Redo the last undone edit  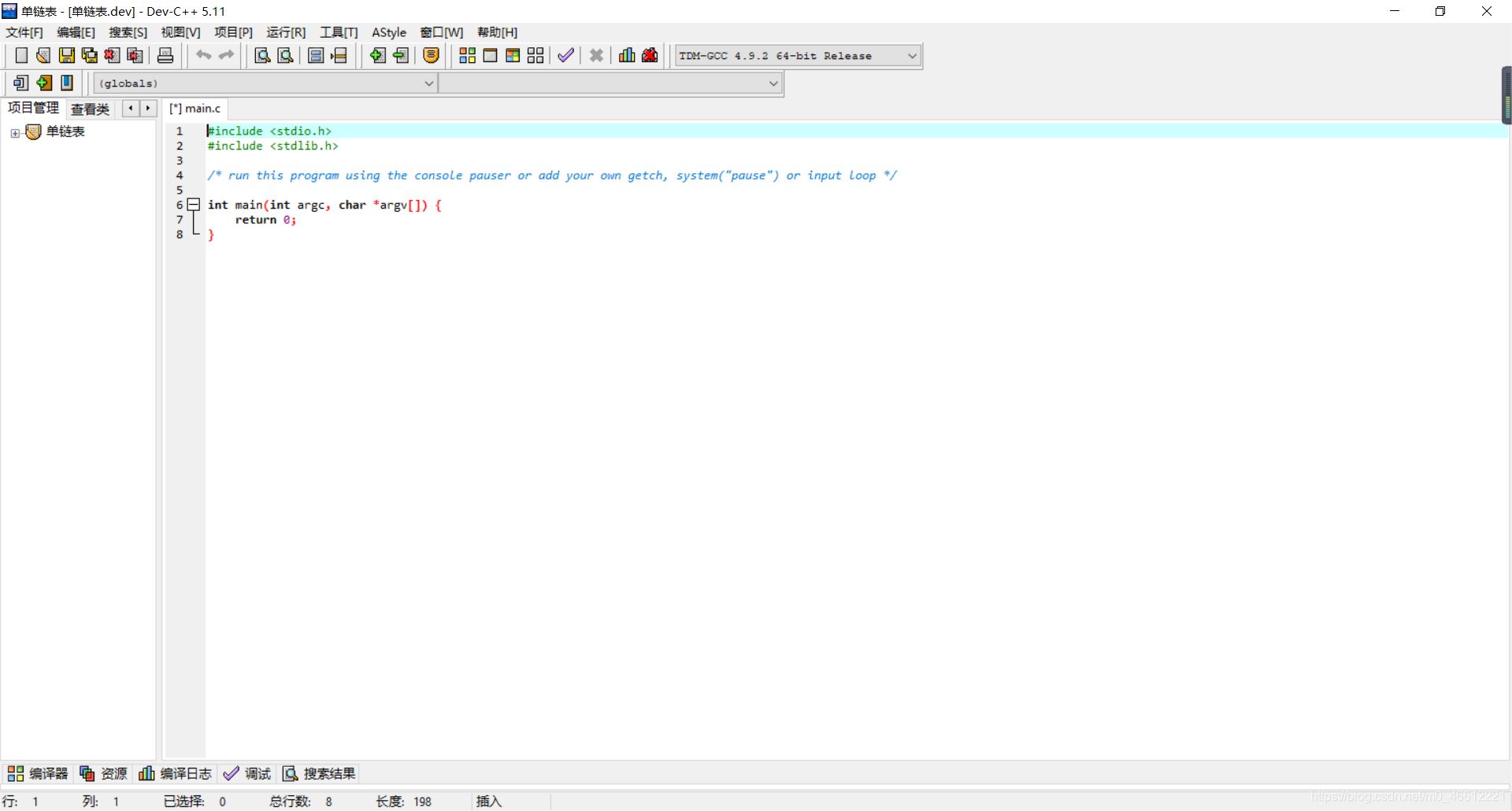click(227, 55)
